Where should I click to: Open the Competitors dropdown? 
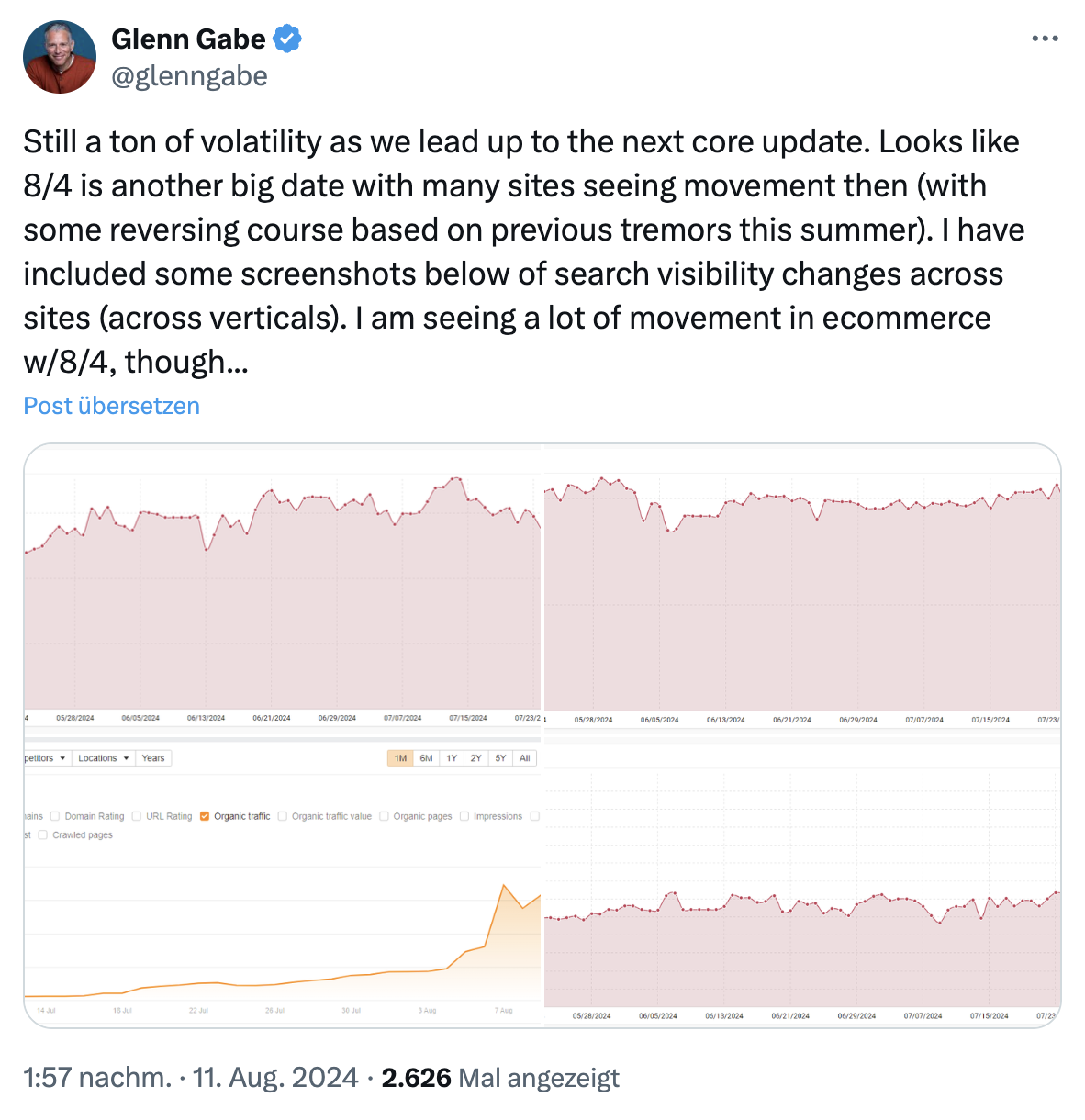(48, 758)
